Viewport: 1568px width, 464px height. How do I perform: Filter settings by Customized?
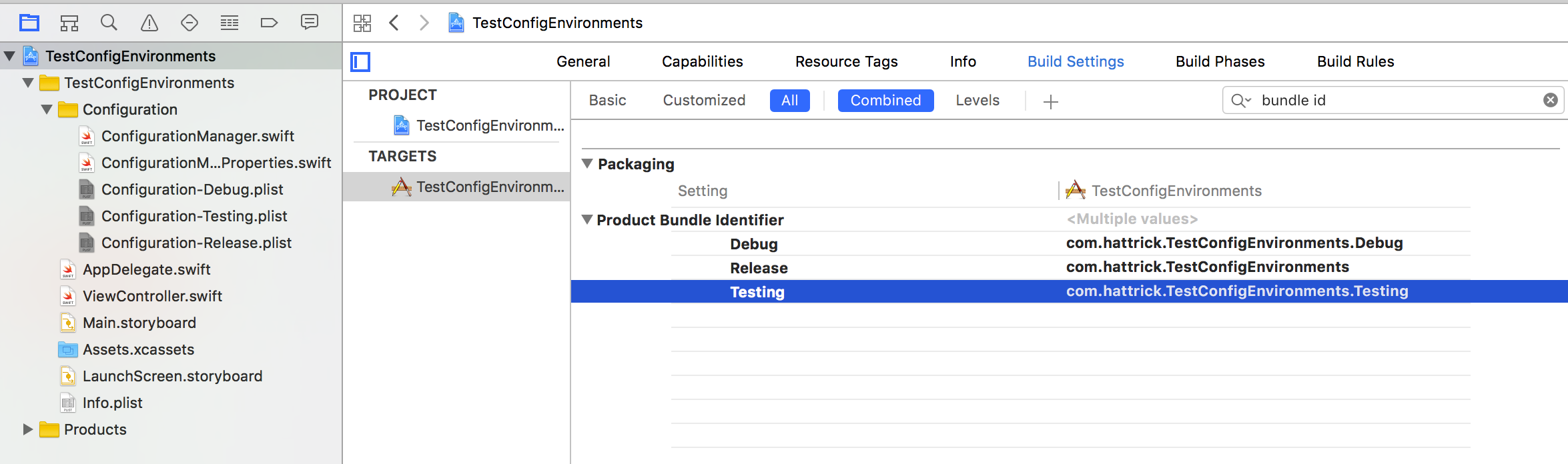[x=704, y=100]
